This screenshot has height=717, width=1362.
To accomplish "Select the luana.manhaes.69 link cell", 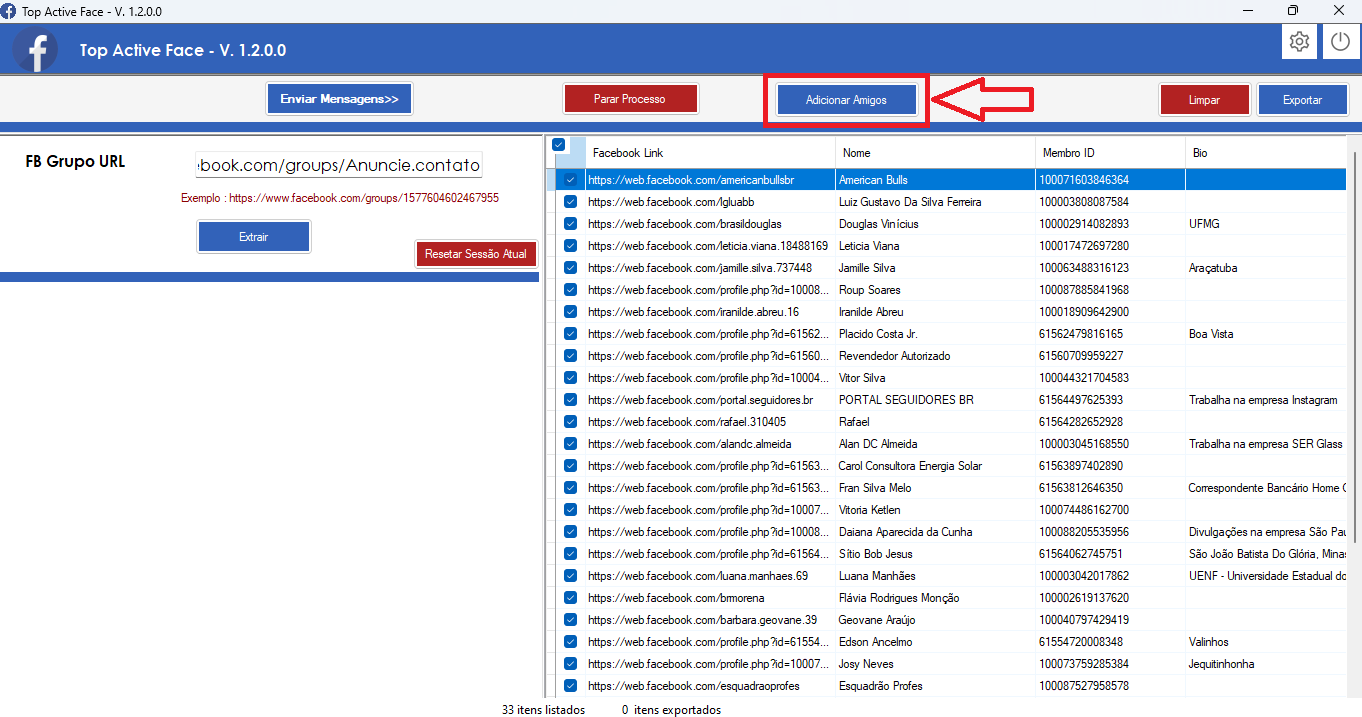I will (x=710, y=576).
